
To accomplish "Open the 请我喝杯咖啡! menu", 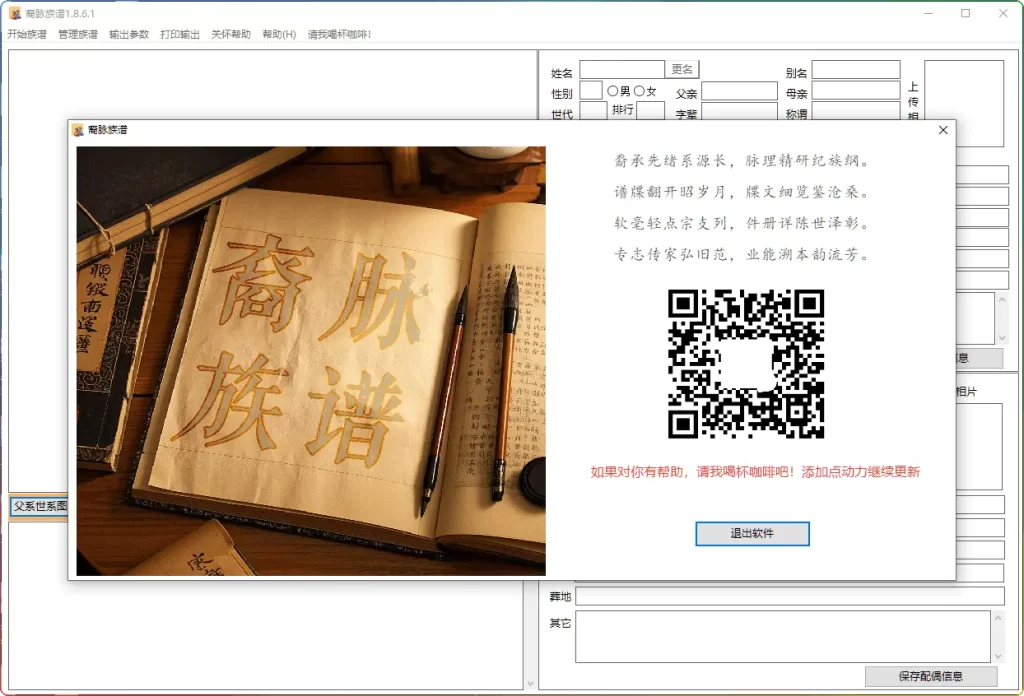I will point(339,34).
